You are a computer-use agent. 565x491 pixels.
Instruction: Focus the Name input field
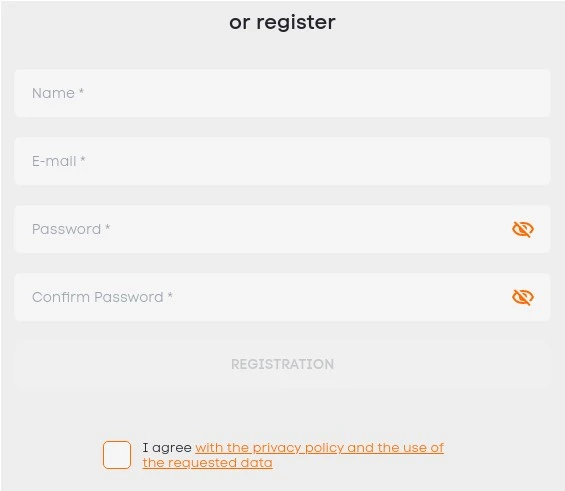click(282, 93)
